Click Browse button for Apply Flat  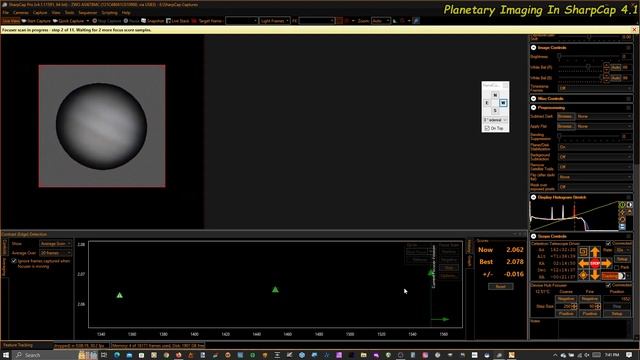click(x=565, y=127)
